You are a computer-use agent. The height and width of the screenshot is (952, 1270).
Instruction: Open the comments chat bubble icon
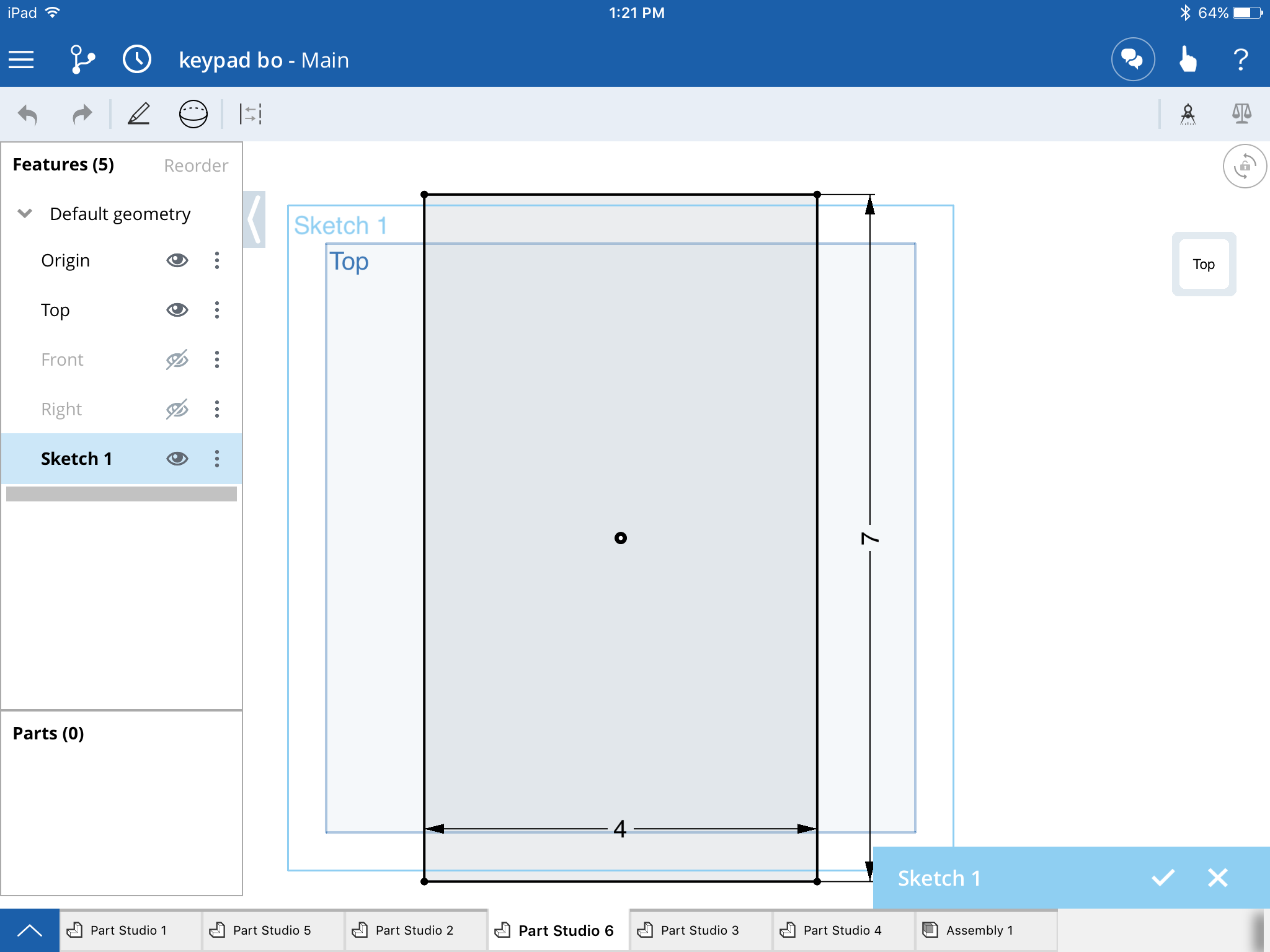pos(1132,60)
